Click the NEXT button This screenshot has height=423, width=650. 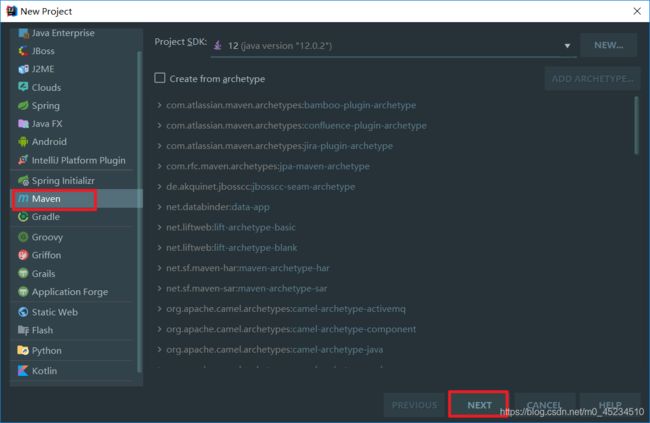[479, 405]
